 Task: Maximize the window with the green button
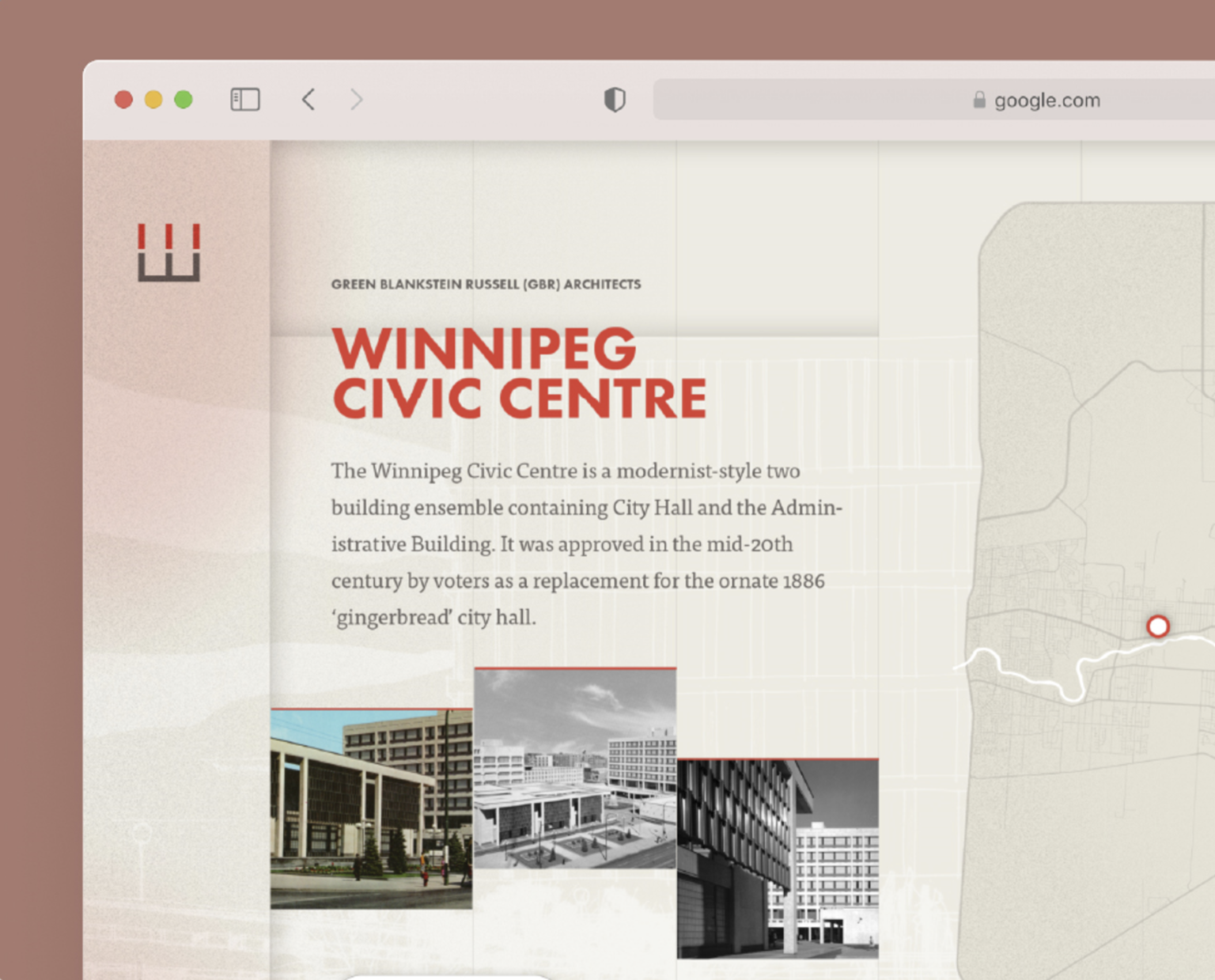tap(184, 100)
